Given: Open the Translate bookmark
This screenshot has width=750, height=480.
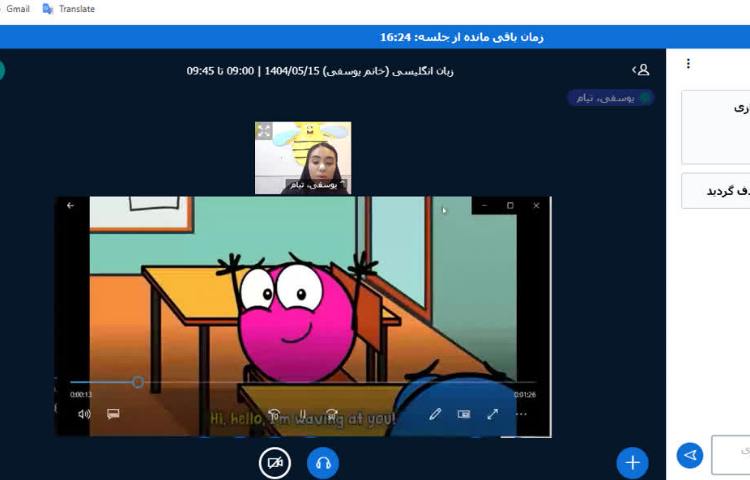Looking at the screenshot, I should click(69, 9).
